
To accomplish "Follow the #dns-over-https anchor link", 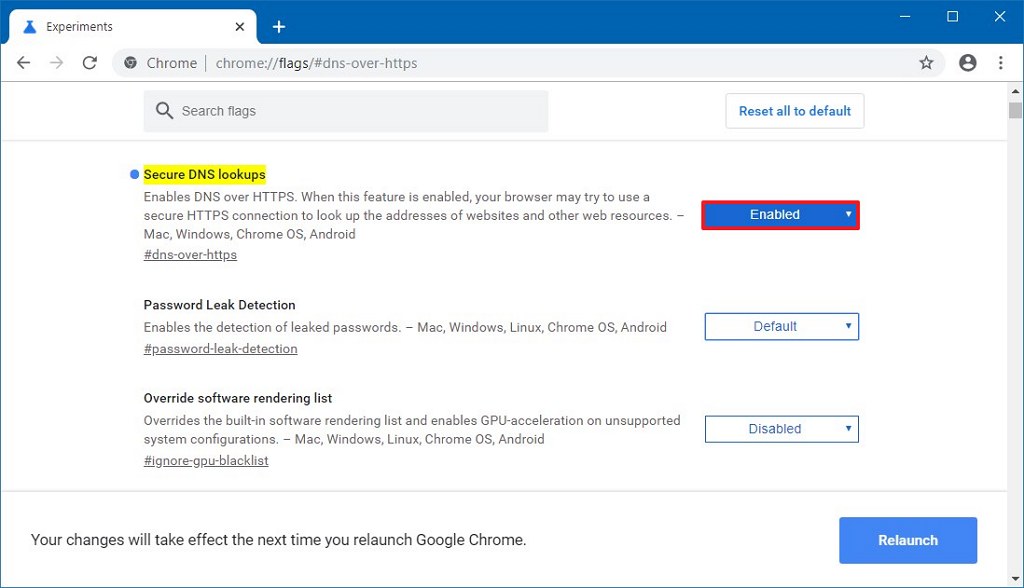I will (190, 255).
